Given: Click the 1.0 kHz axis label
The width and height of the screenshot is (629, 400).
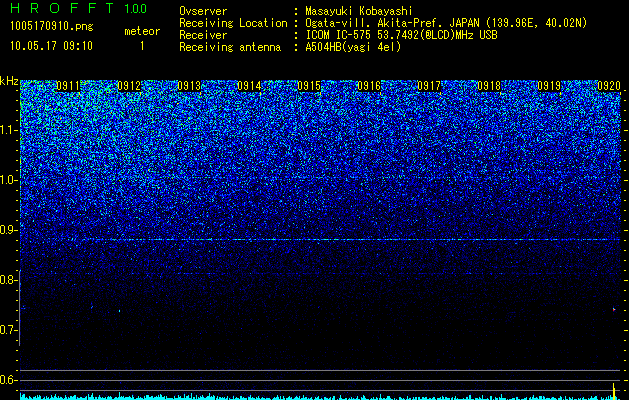Looking at the screenshot, I should pos(8,180).
